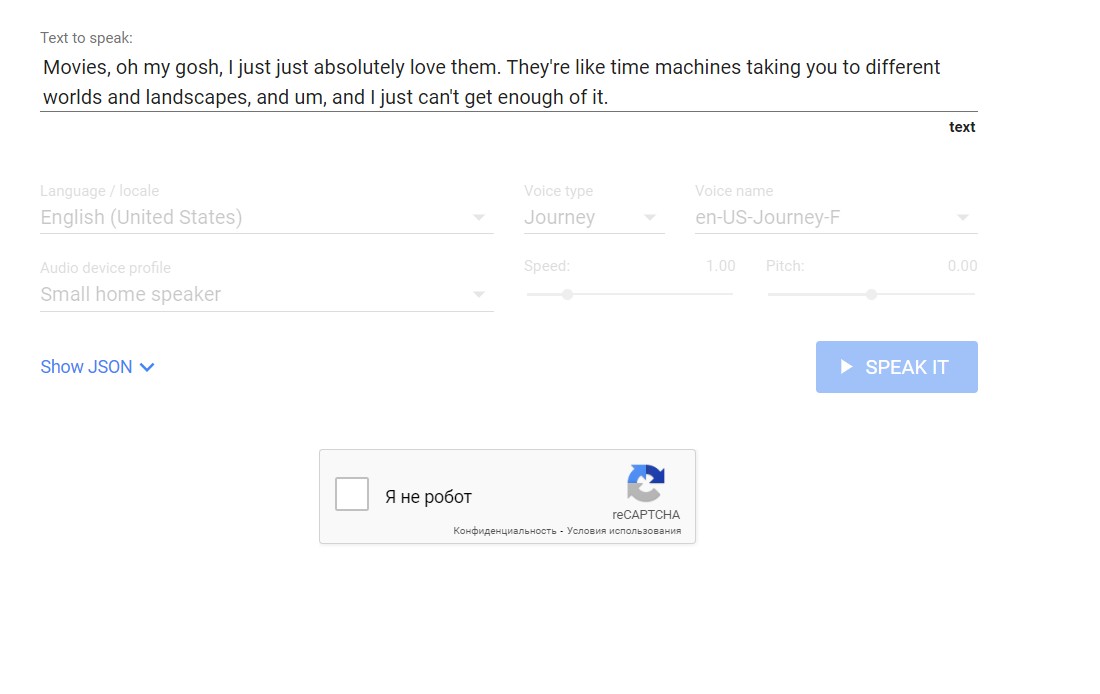Click the Voice name dropdown arrow
Screen dimensions: 1100x694
pyautogui.click(x=963, y=218)
